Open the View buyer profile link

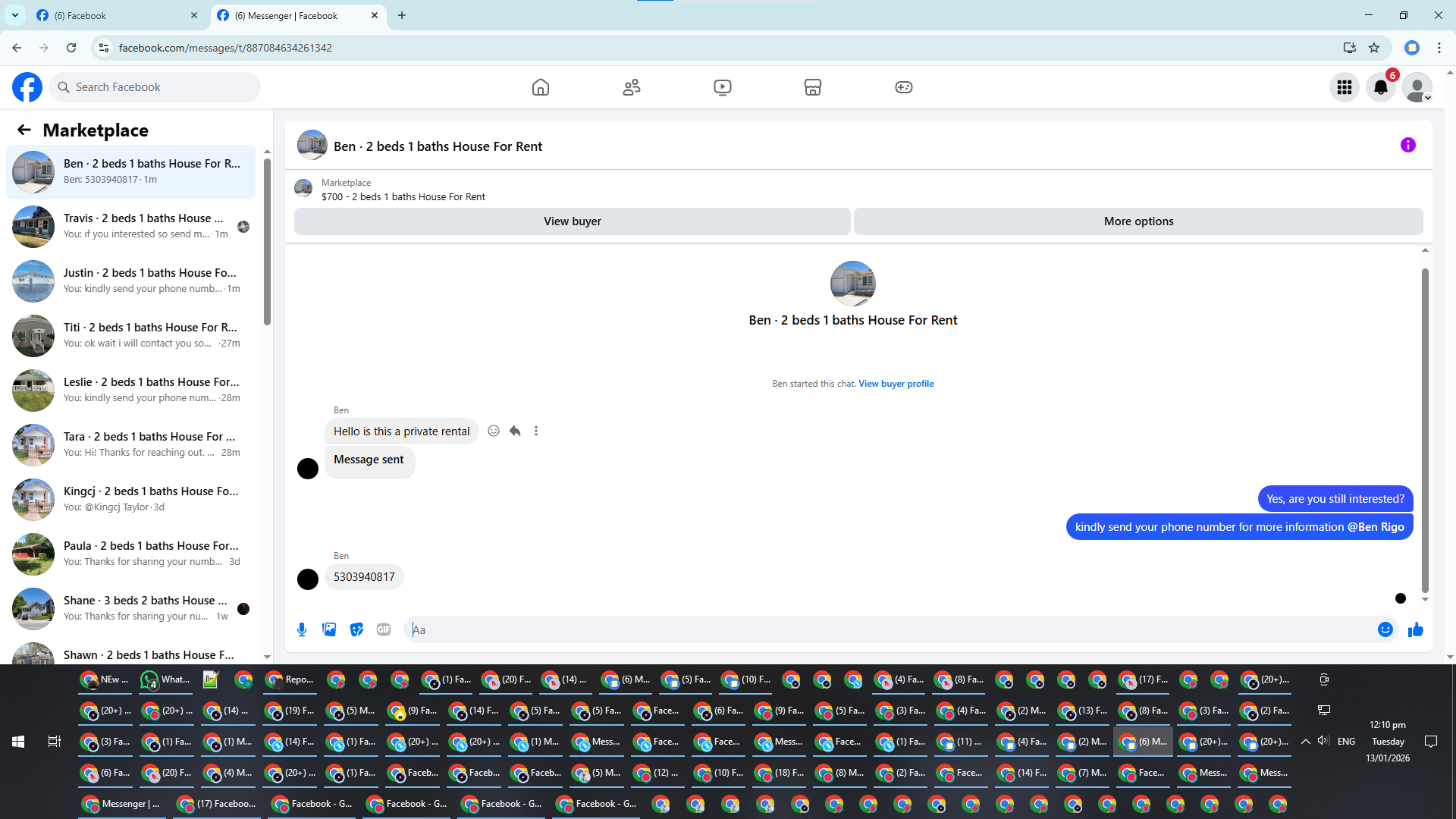point(896,384)
